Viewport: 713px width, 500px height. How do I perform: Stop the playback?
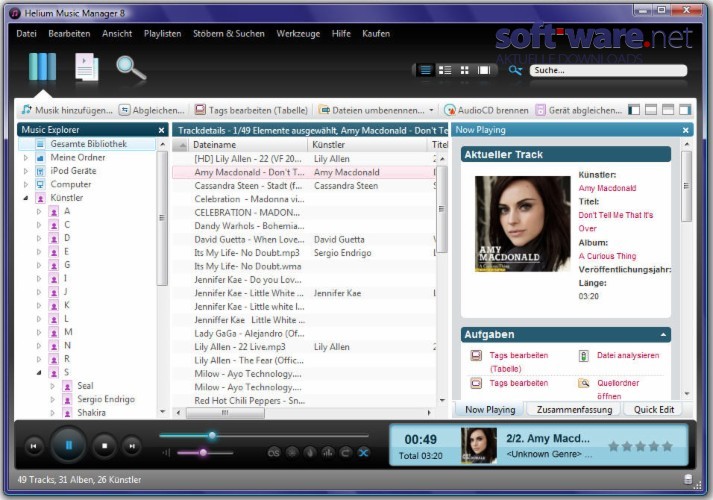coord(105,446)
